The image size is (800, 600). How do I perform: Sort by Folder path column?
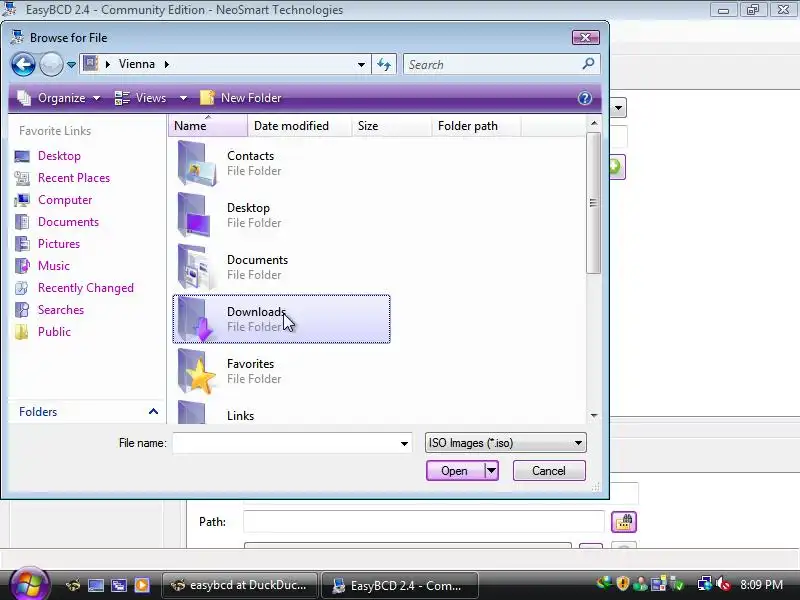coord(476,126)
